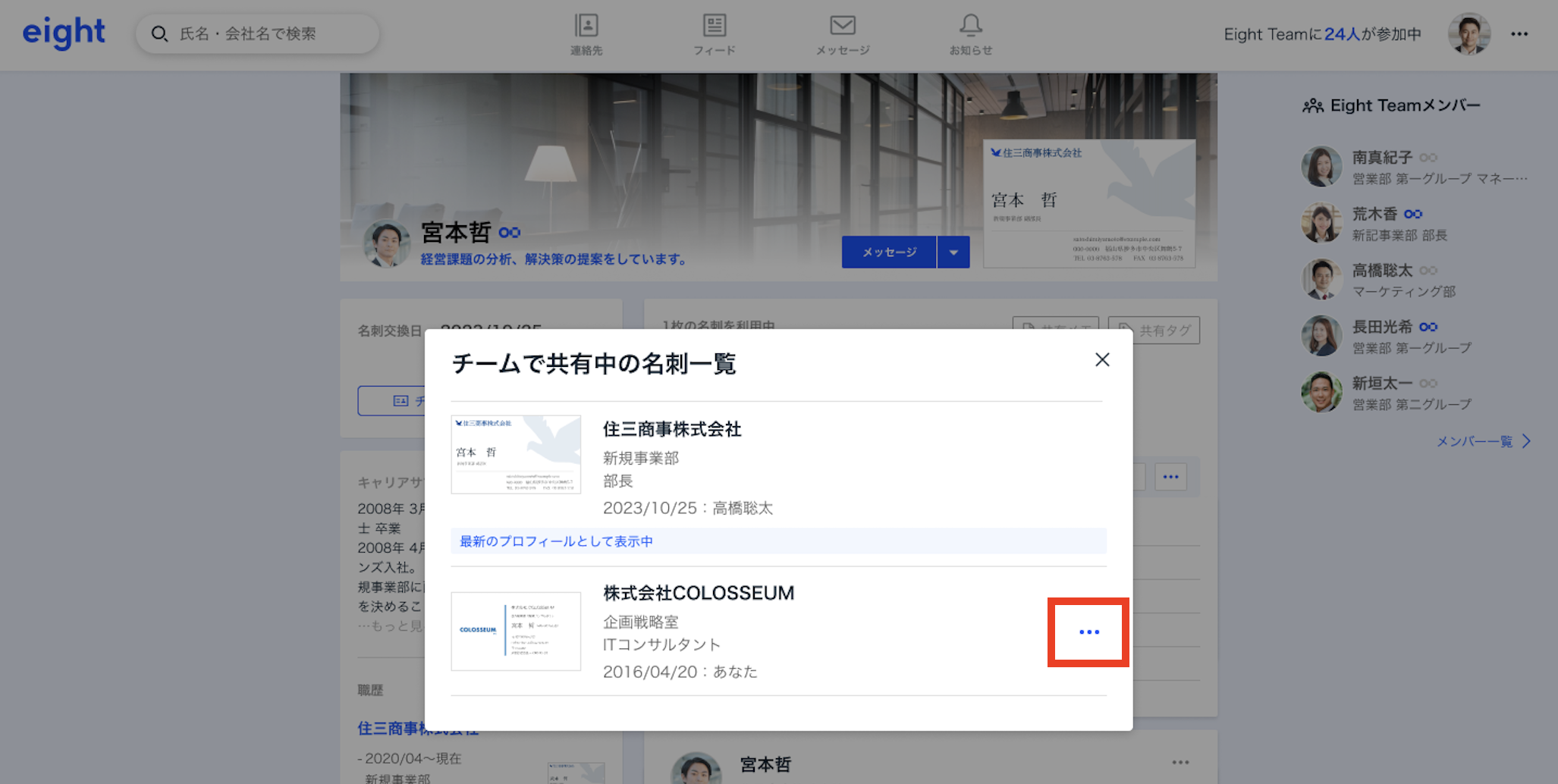1558x784 pixels.
Task: Click the 共有タグ button
Action: (1154, 331)
